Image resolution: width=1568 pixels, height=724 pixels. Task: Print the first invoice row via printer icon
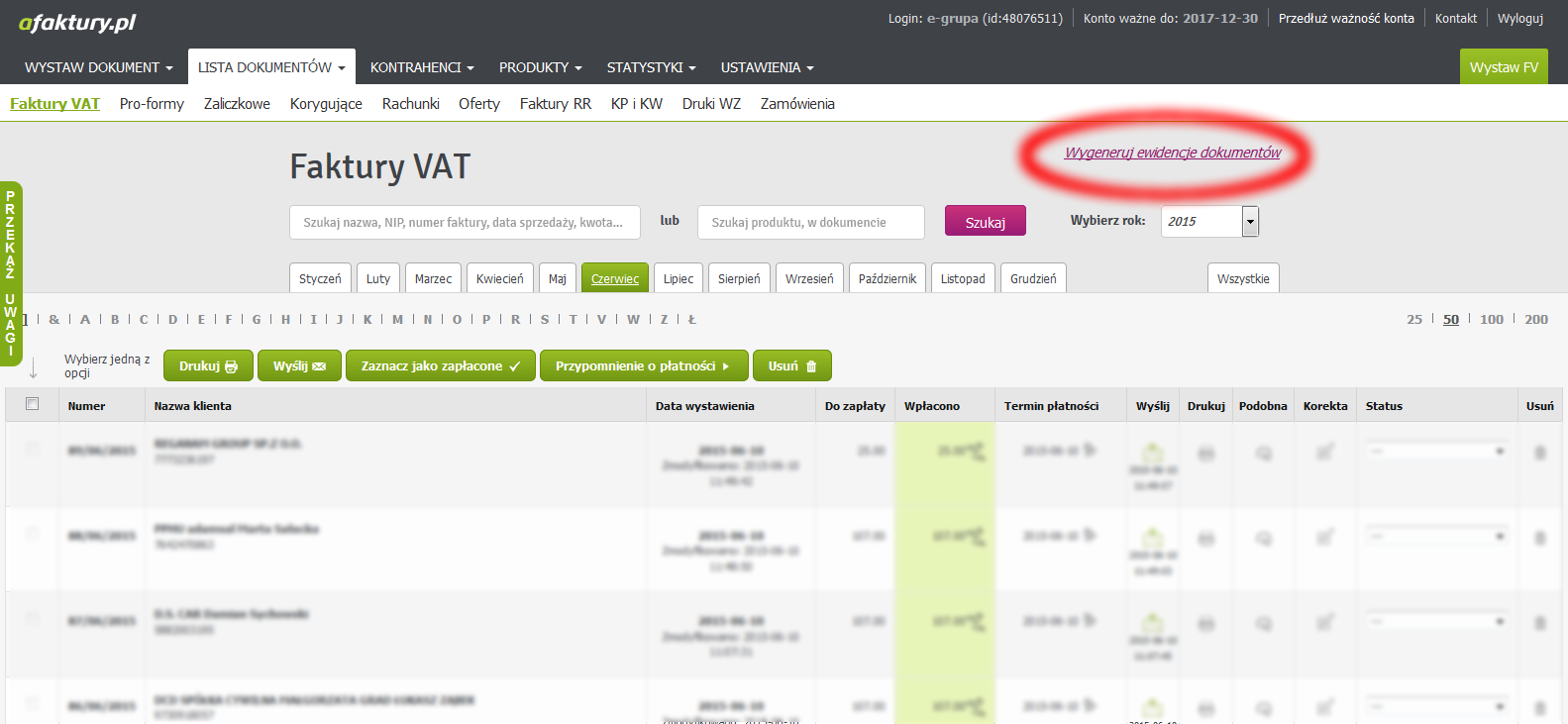pos(1205,453)
